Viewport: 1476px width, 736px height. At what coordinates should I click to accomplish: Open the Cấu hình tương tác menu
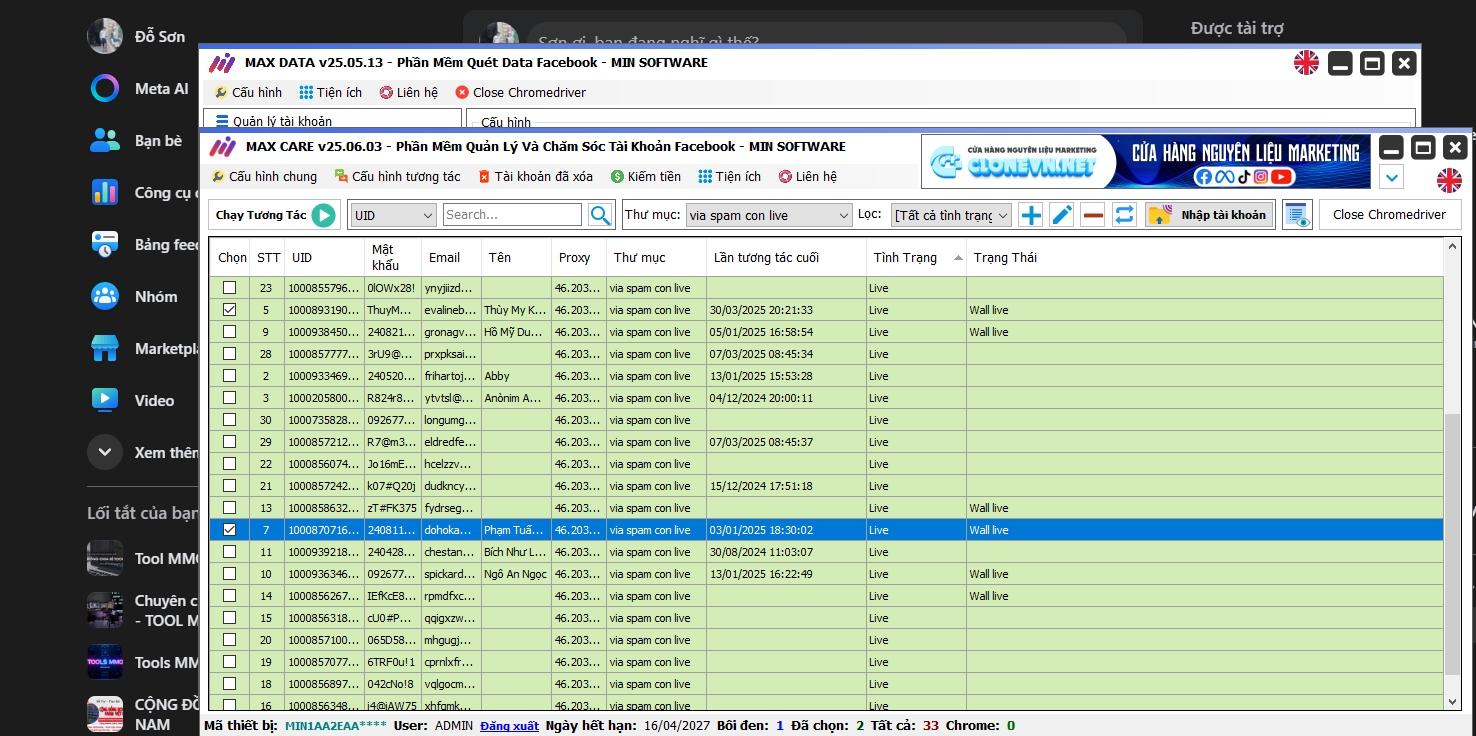click(397, 177)
